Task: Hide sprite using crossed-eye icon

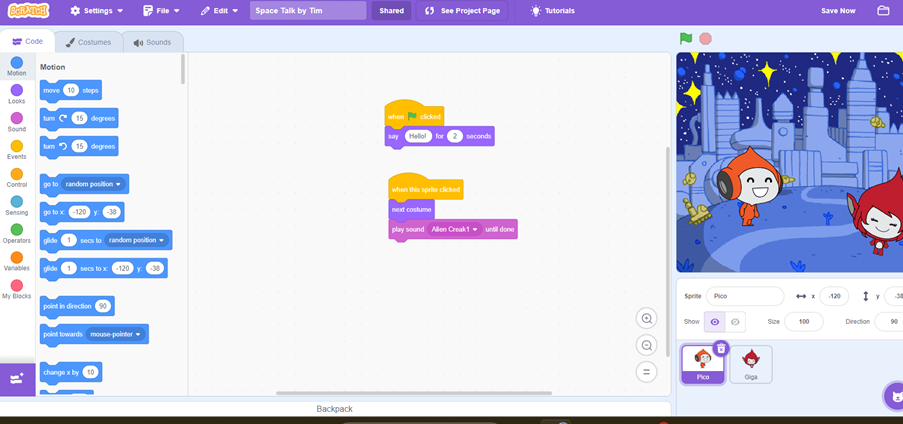Action: point(735,322)
